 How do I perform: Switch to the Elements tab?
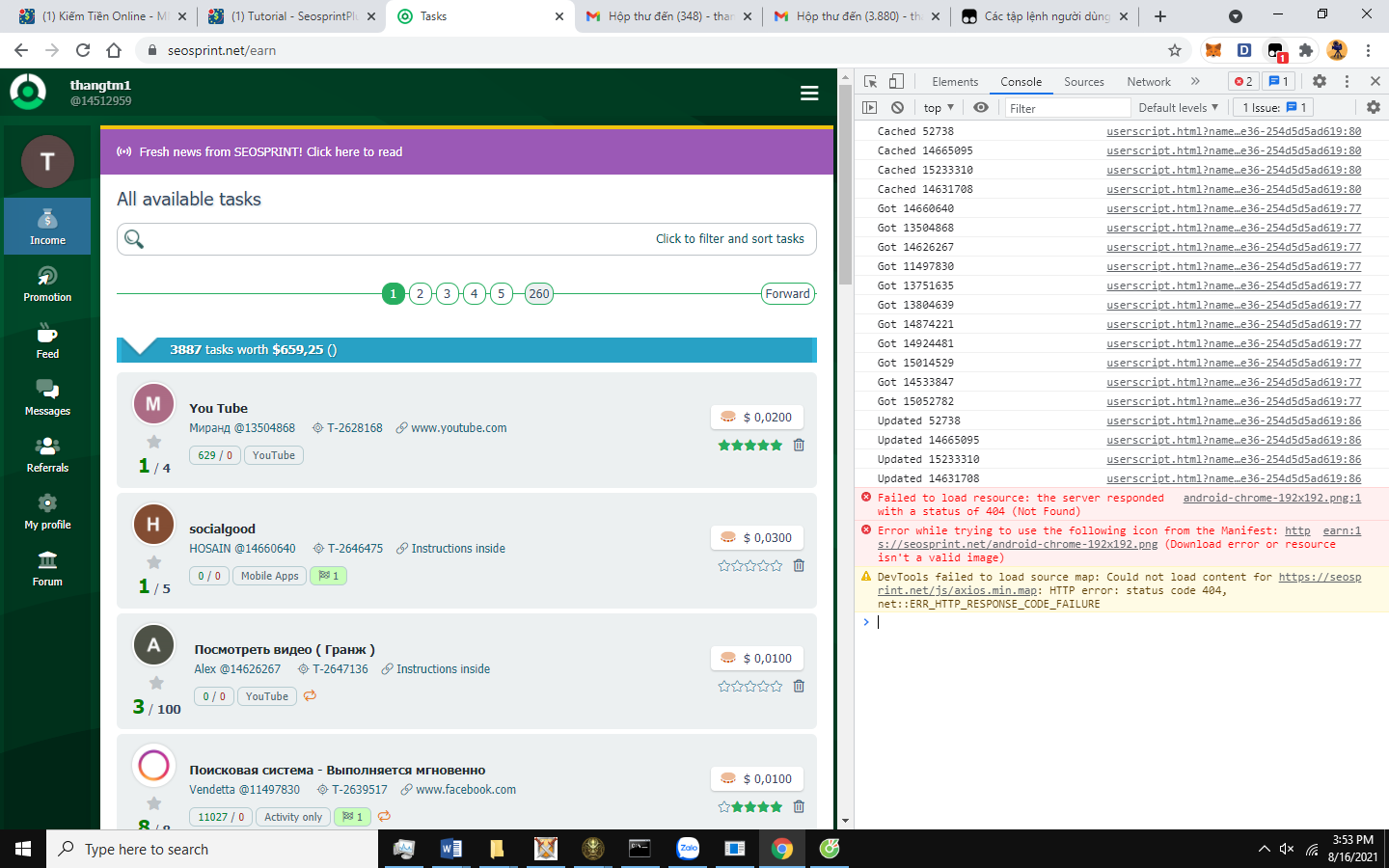(955, 82)
